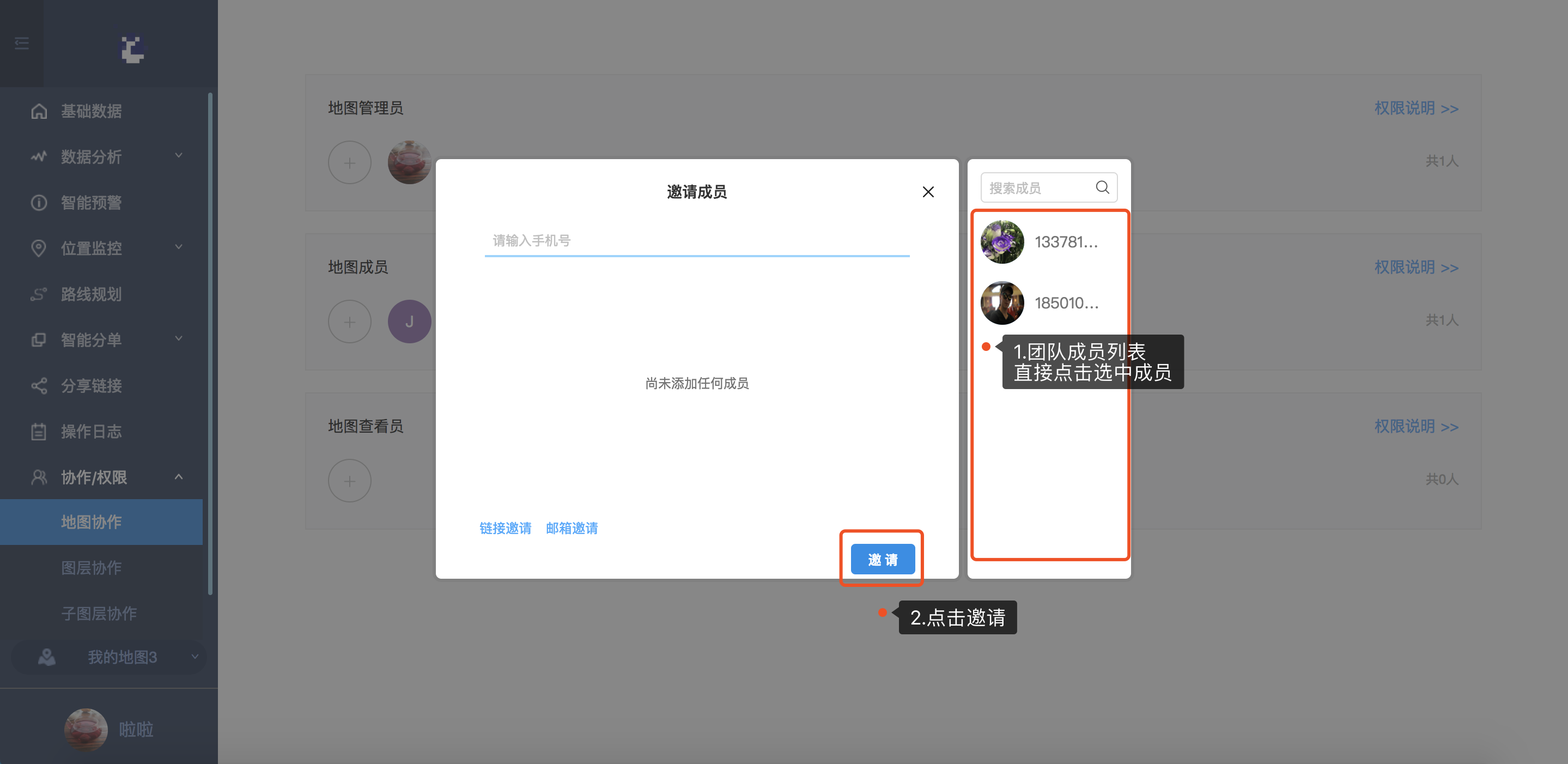Click the app logo in sidebar header
Screen dimensions: 1568x764
tap(132, 48)
